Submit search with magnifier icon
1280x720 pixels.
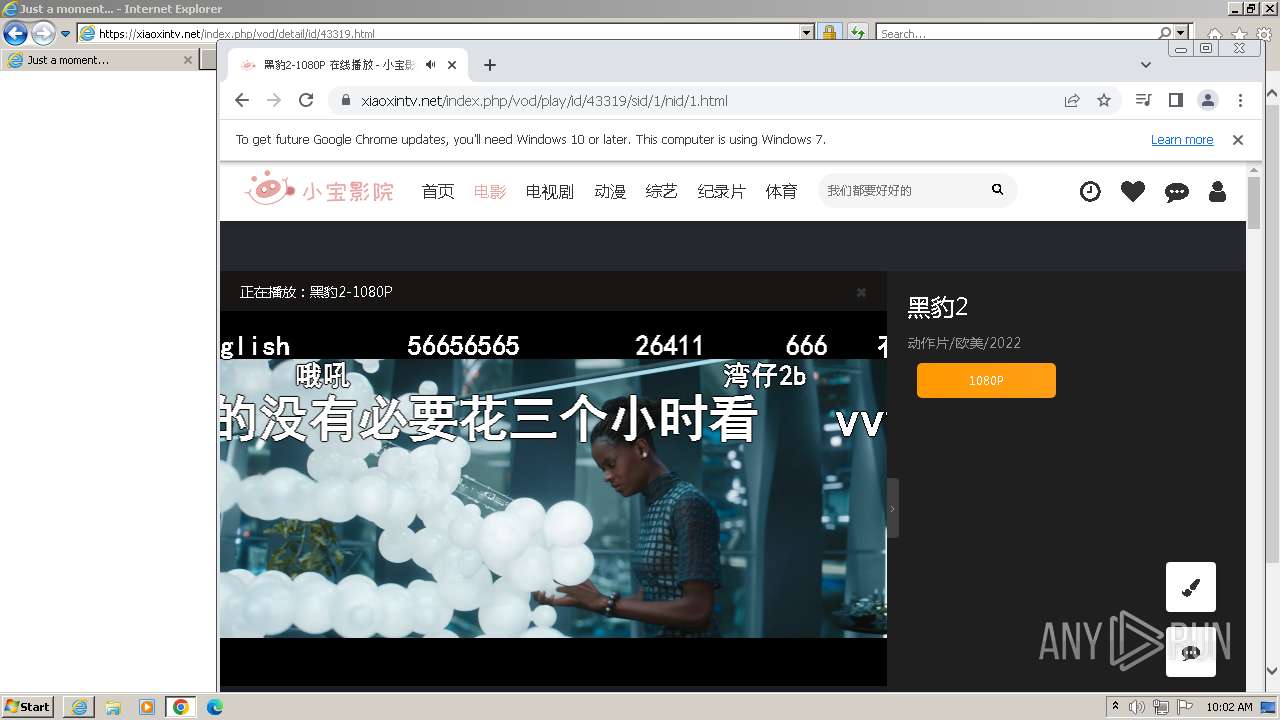click(x=997, y=189)
